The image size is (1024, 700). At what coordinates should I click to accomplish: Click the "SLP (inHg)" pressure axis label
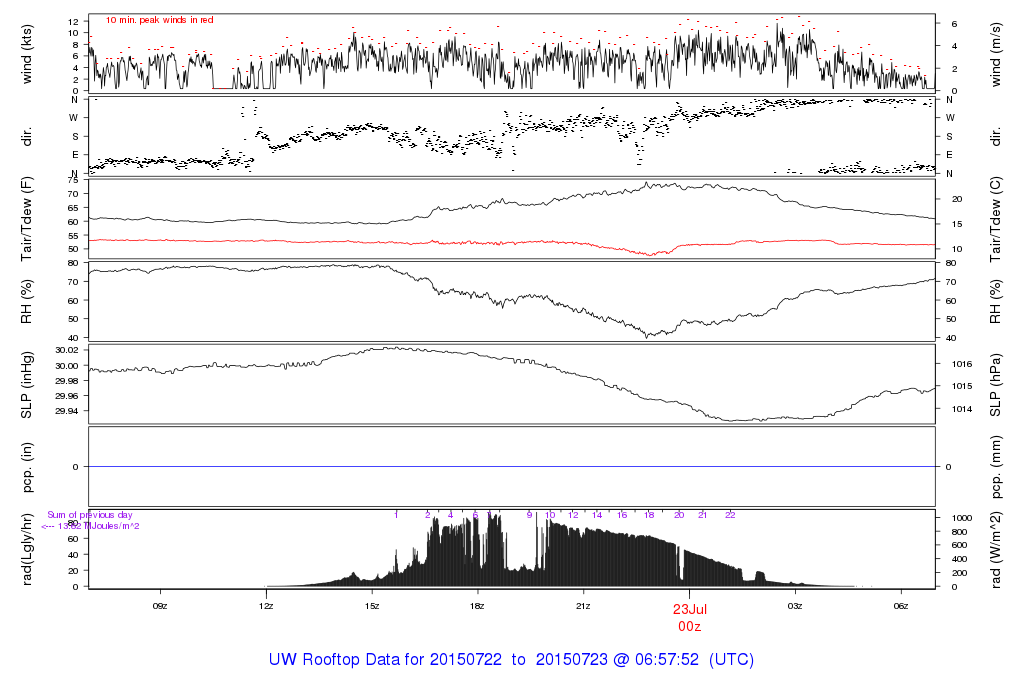point(27,384)
